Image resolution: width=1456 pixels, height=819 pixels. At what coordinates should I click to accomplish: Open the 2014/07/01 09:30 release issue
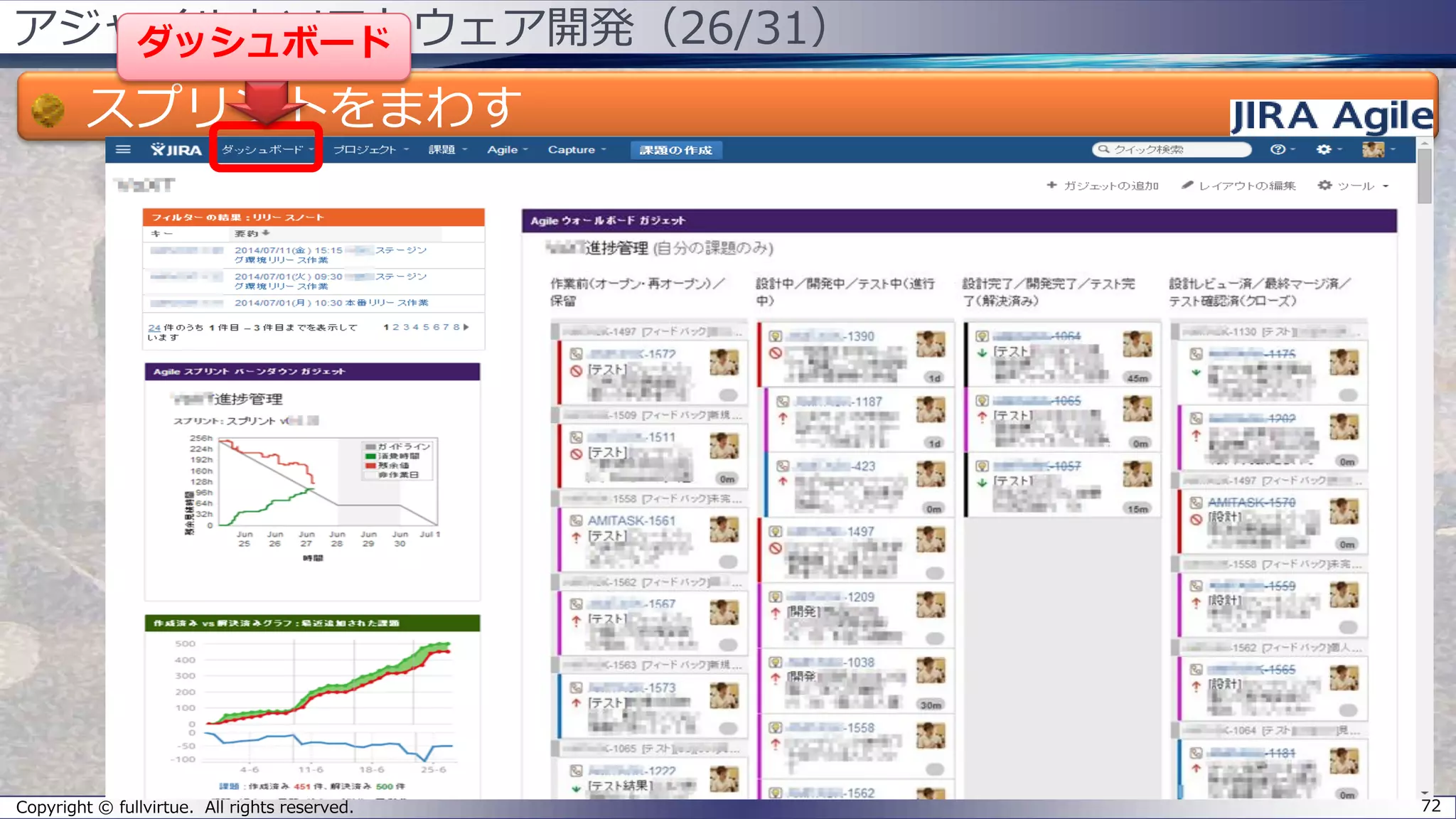(x=331, y=281)
